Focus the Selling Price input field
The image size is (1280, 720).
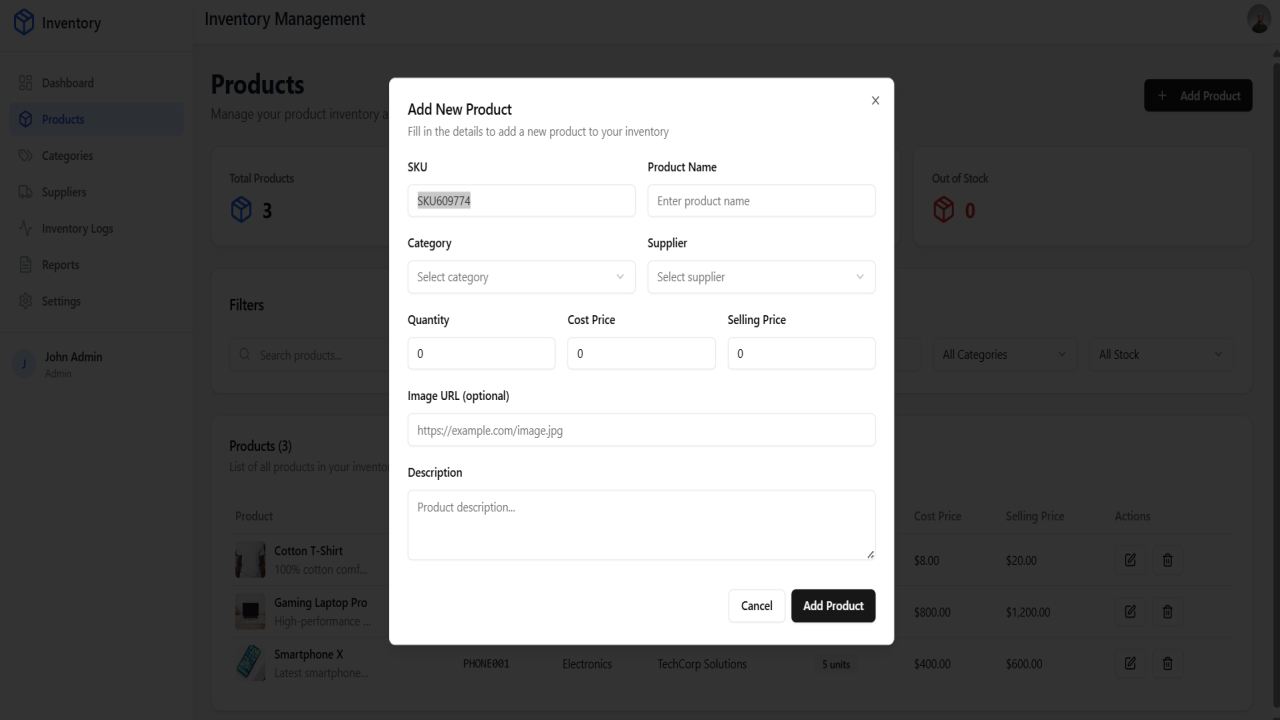tap(801, 354)
